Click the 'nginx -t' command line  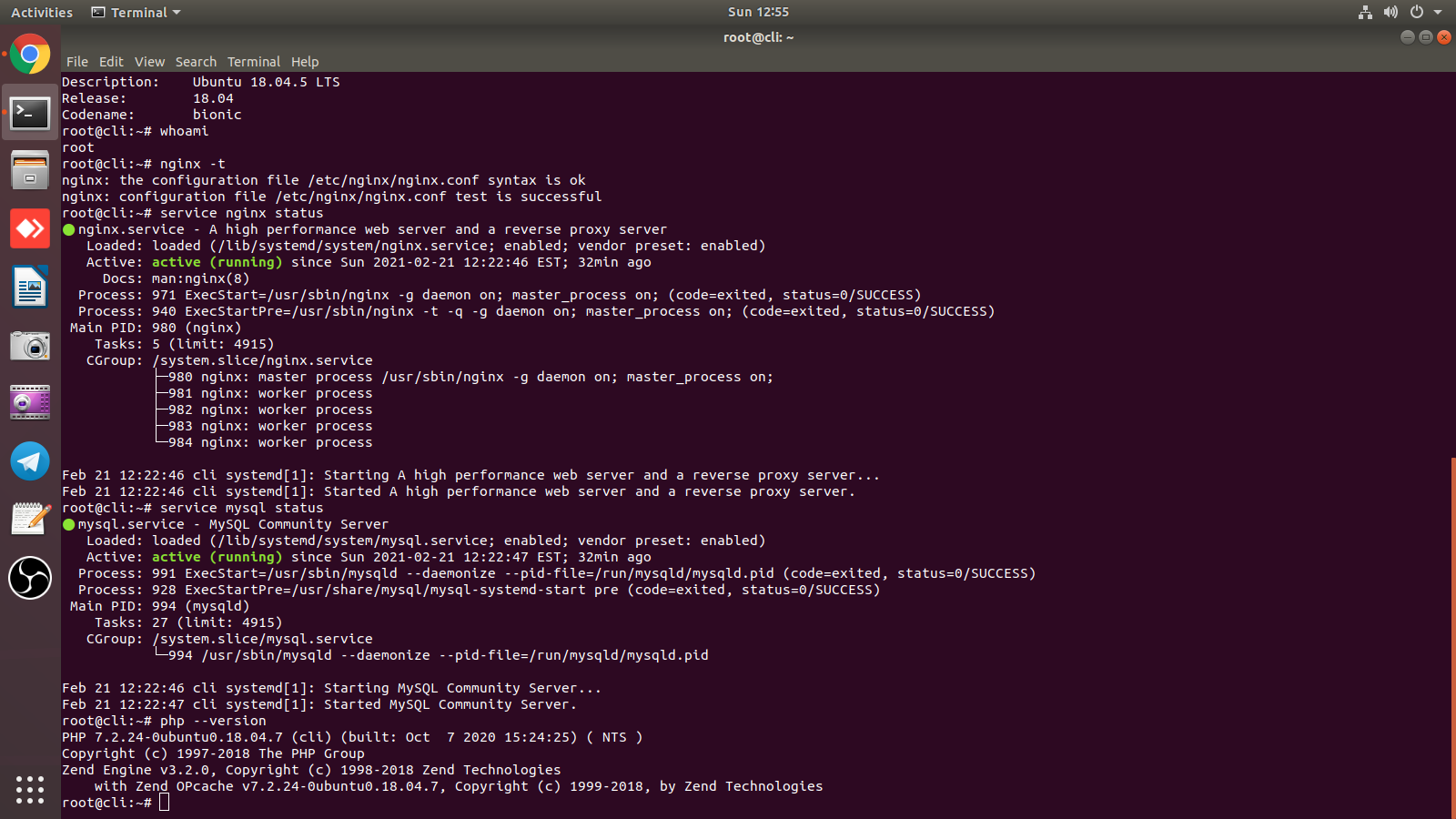[x=193, y=164]
